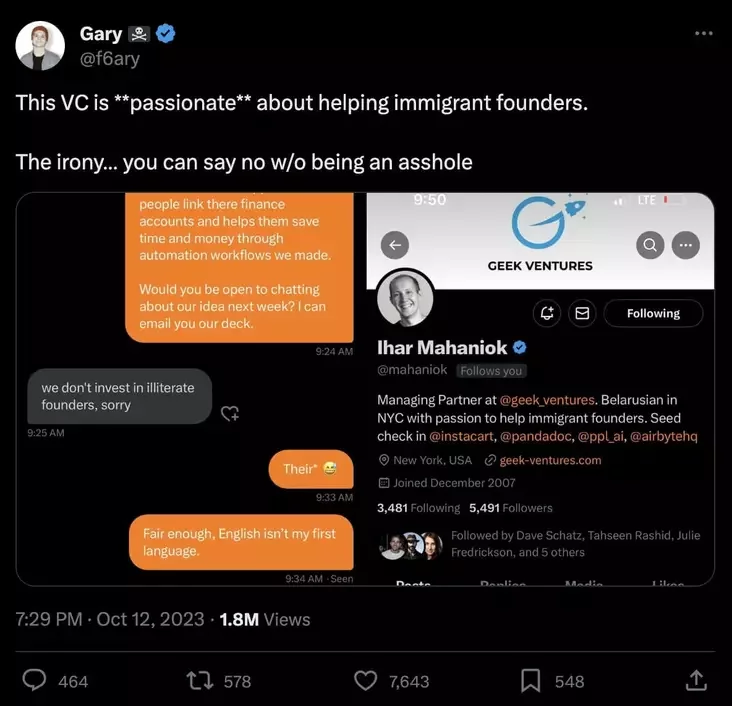Bookmark this tweet
This screenshot has height=706, width=732.
(530, 681)
